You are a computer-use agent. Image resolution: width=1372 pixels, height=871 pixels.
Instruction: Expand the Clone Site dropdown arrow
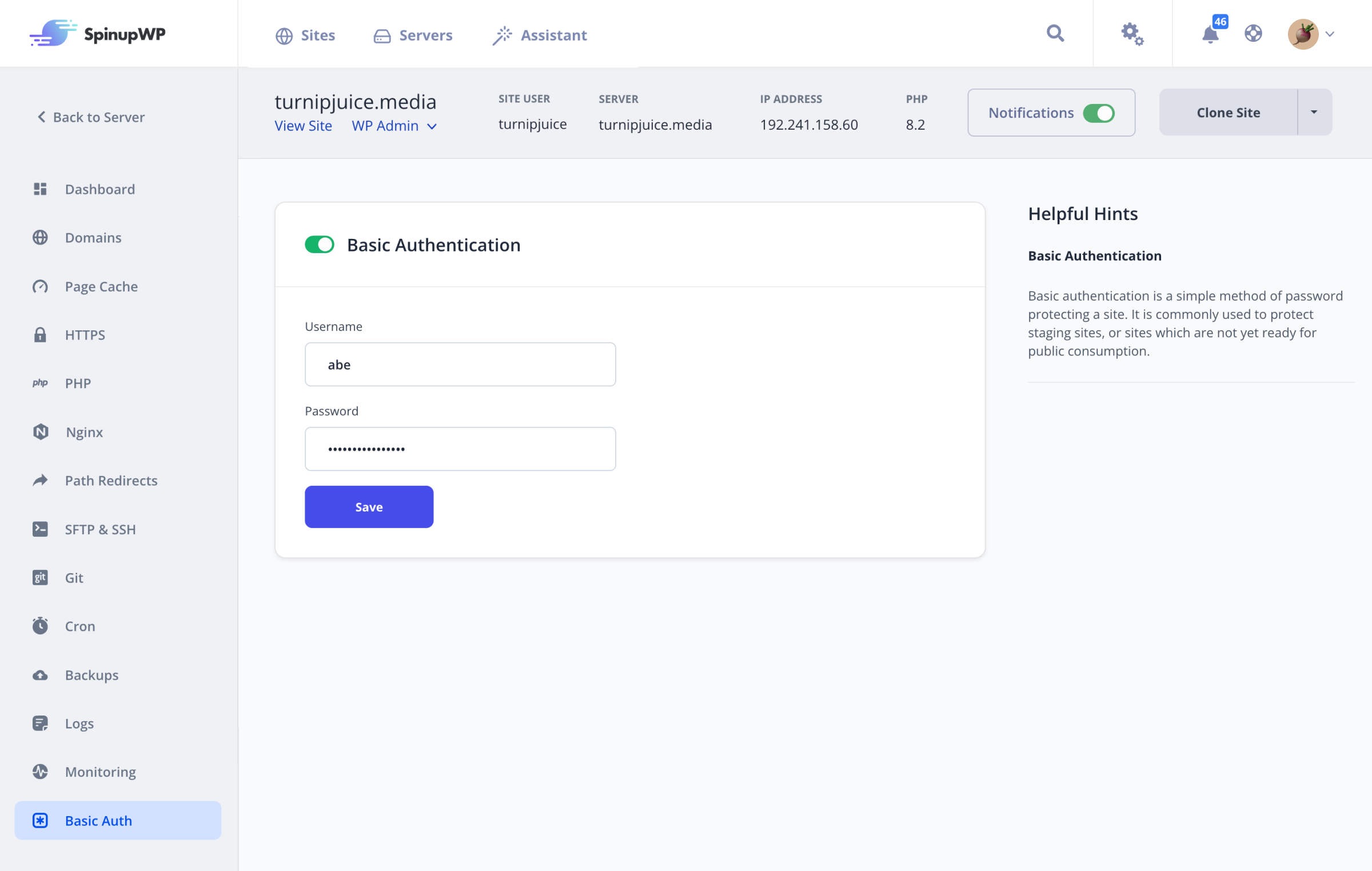tap(1313, 112)
